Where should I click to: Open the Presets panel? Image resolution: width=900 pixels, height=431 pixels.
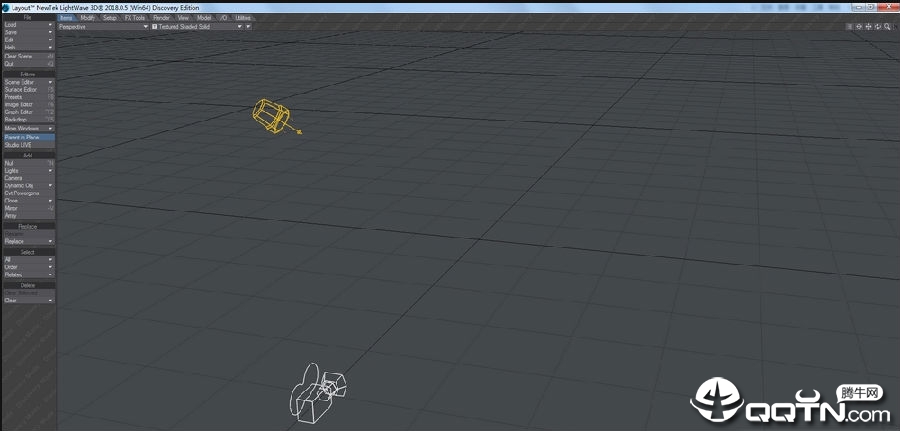click(29, 97)
